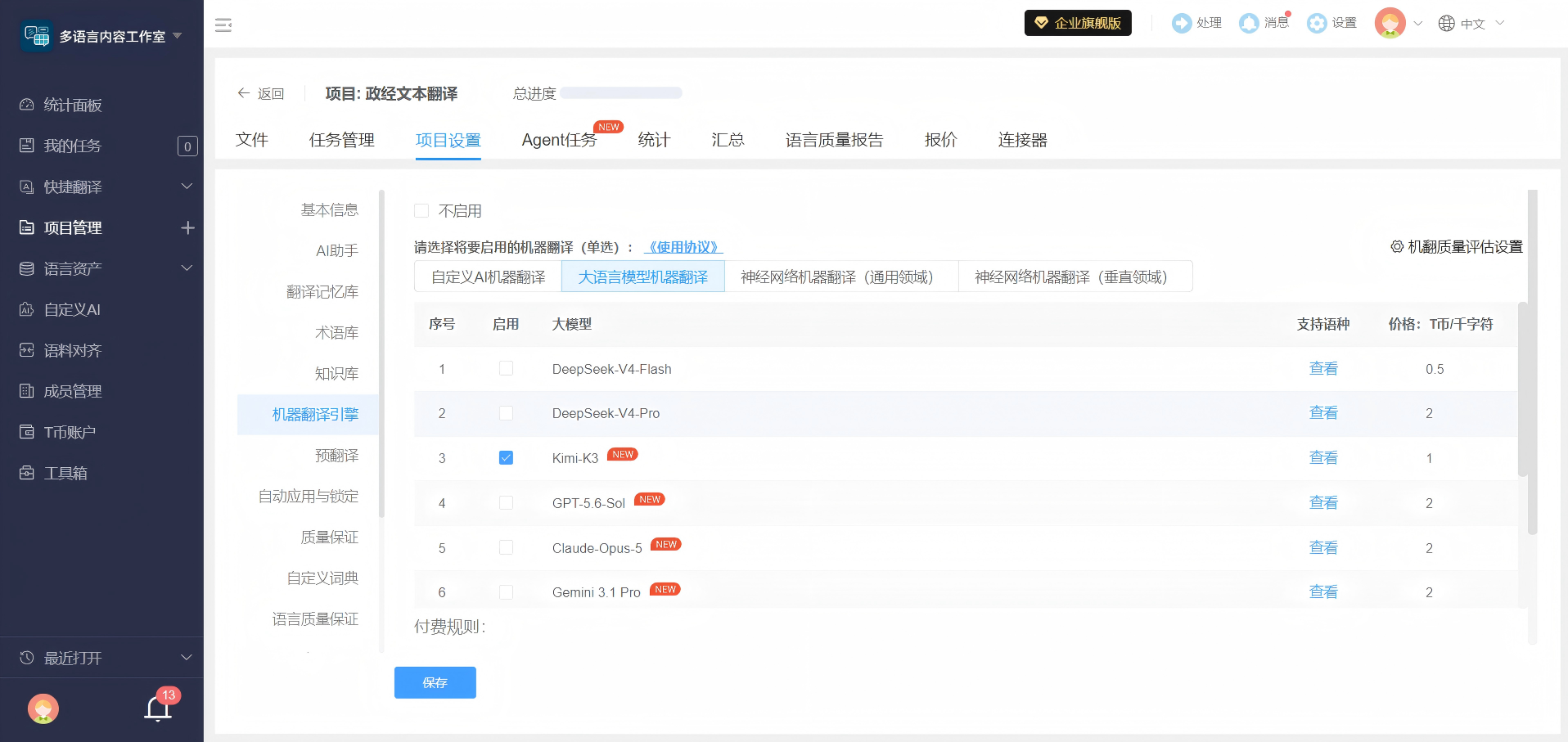Click the settings panel outer scrollbar
This screenshot has height=742, width=1568.
(1533, 363)
